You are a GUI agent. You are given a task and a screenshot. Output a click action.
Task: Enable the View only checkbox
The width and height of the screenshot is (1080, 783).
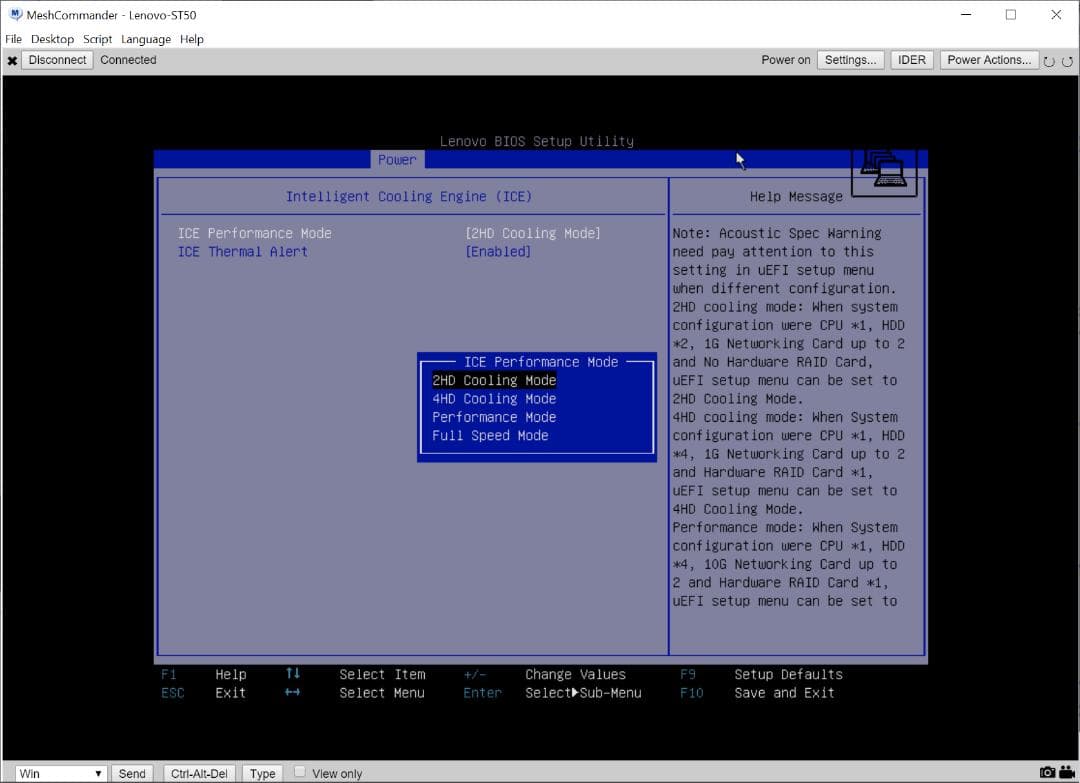click(300, 772)
